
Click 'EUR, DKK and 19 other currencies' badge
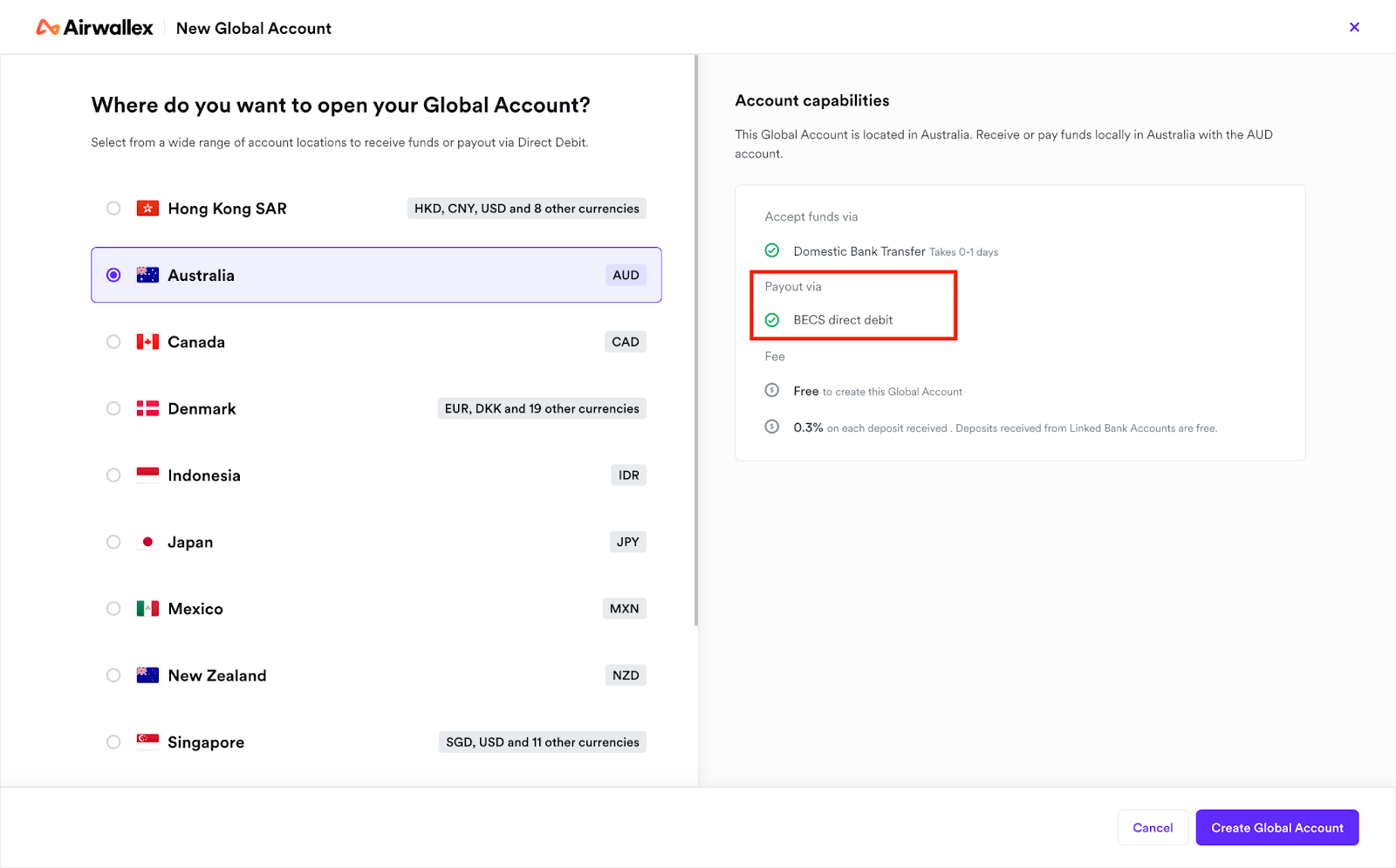pyautogui.click(x=542, y=408)
